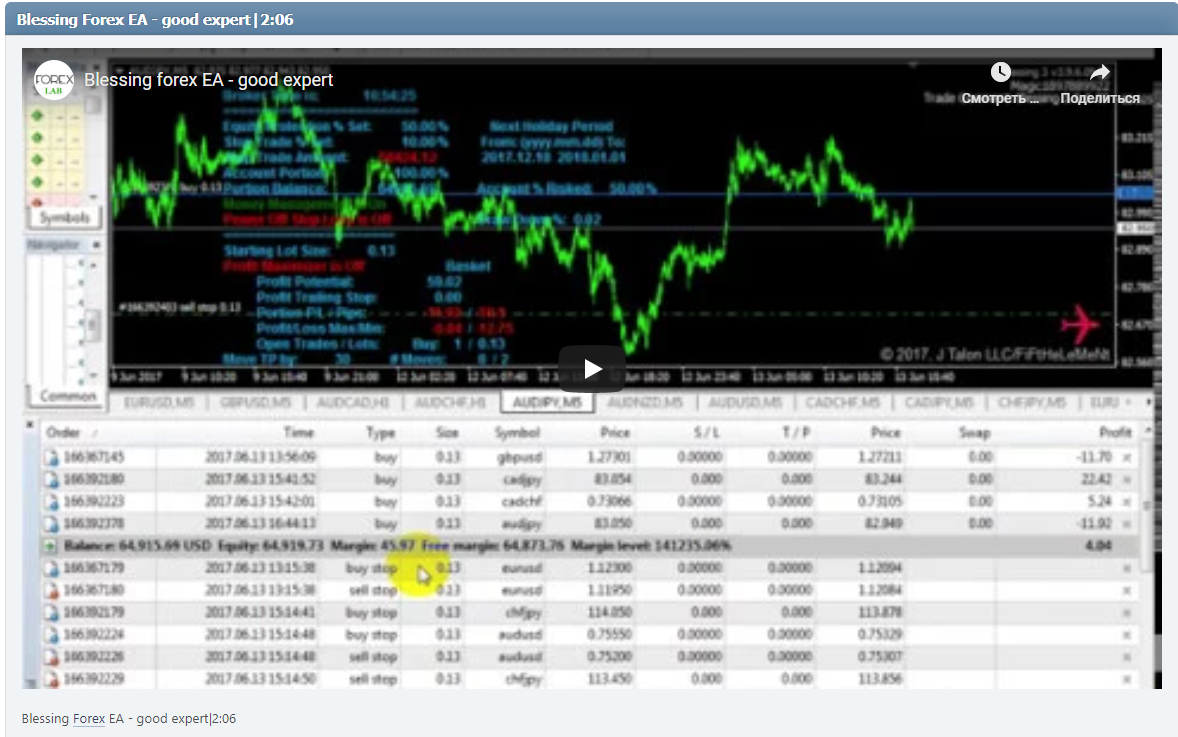Click the Symbols button

(x=63, y=217)
